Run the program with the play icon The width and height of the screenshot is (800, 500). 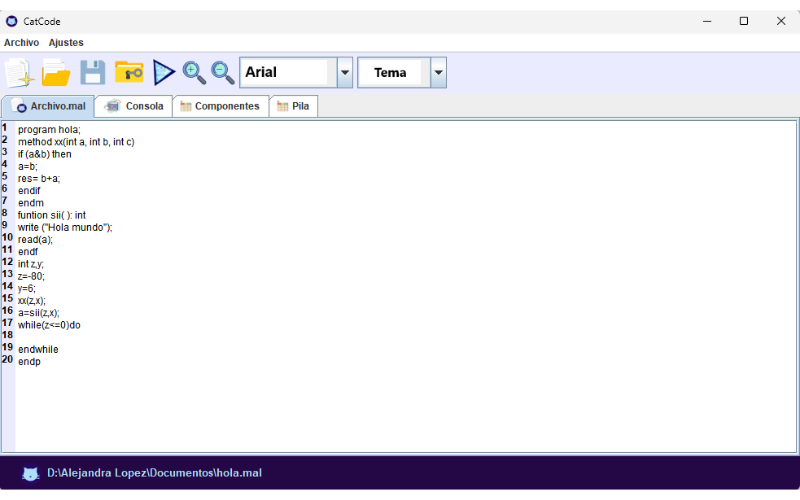(x=164, y=72)
